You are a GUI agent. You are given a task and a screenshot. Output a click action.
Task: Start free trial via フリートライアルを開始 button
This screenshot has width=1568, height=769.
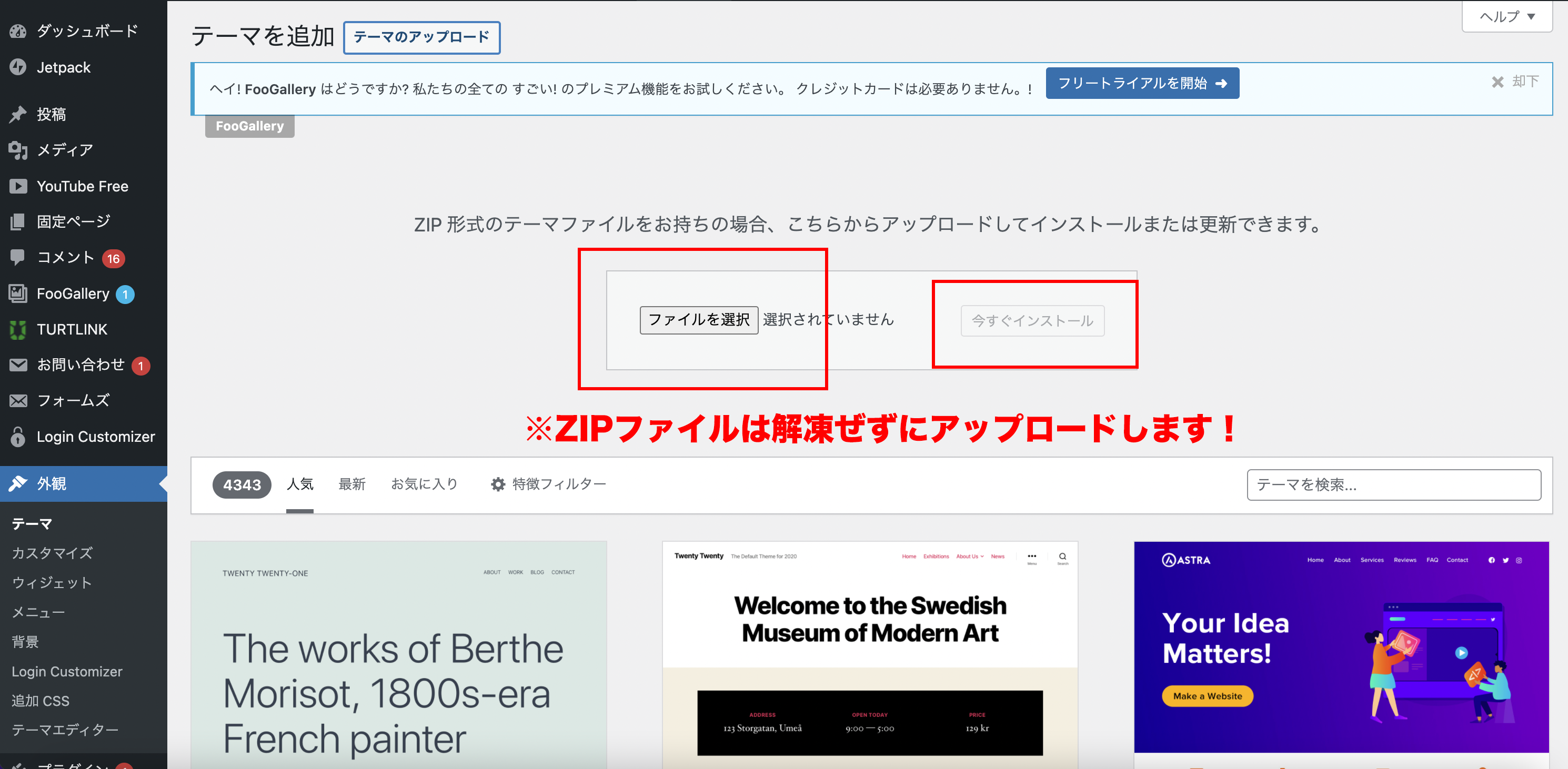(x=1142, y=83)
